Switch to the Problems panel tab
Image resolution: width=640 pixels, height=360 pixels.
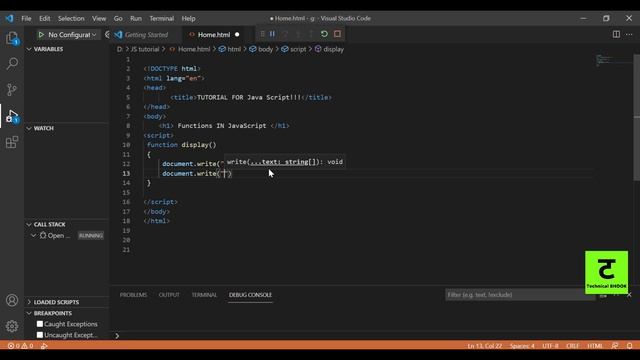pyautogui.click(x=133, y=295)
